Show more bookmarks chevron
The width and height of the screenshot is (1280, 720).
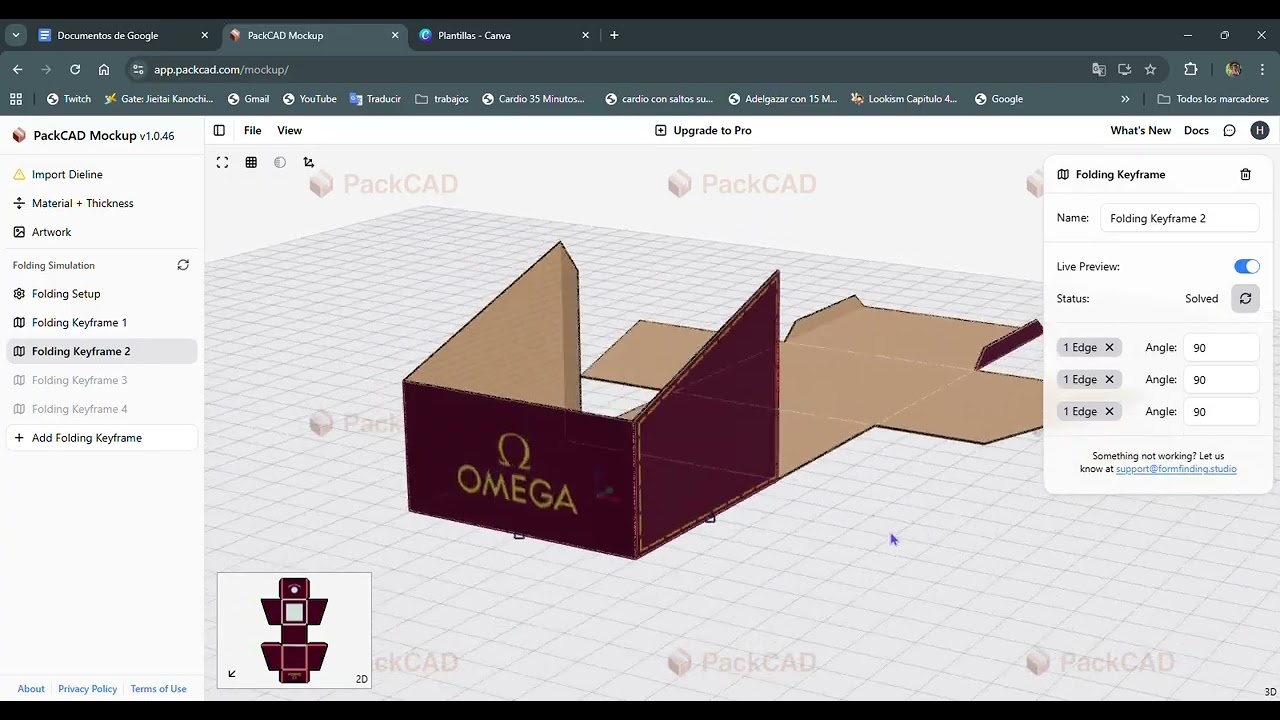click(x=1125, y=99)
